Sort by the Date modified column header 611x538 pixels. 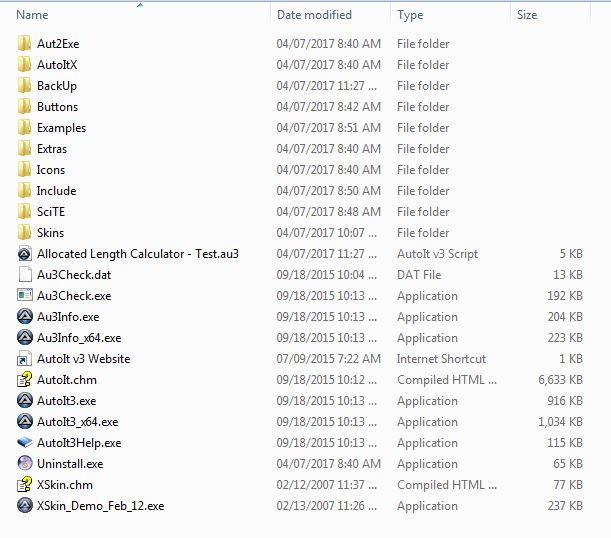(314, 15)
